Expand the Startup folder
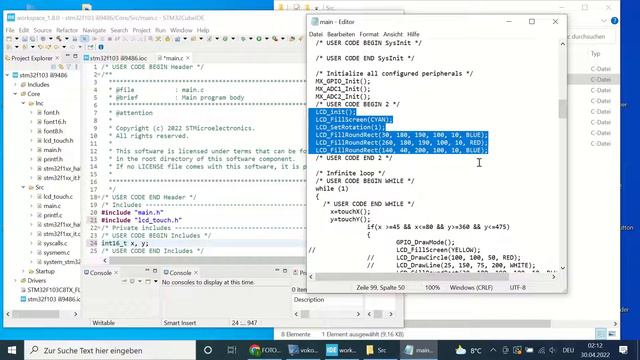640x360 pixels. pos(23,271)
